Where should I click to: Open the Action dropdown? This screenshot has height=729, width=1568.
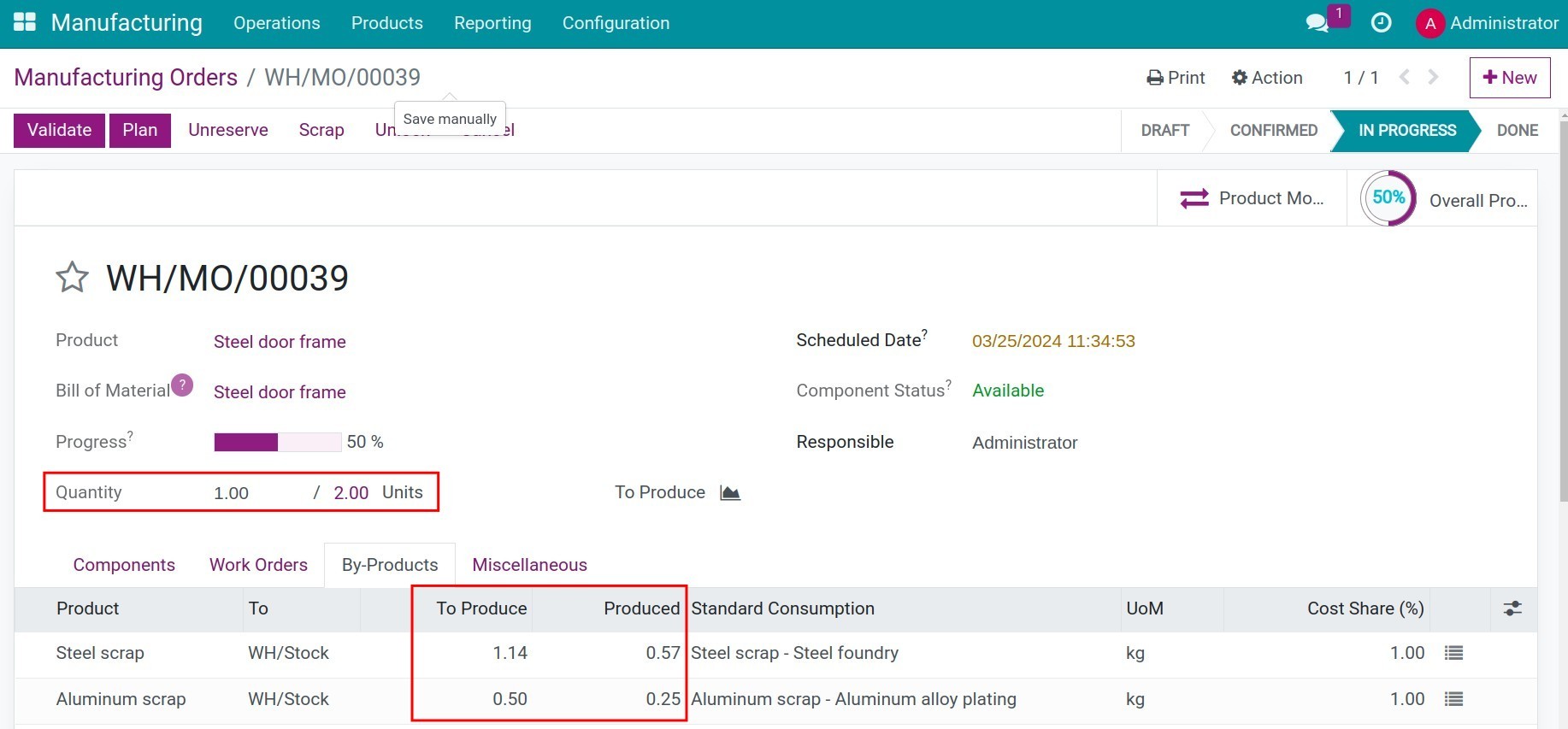tap(1267, 78)
